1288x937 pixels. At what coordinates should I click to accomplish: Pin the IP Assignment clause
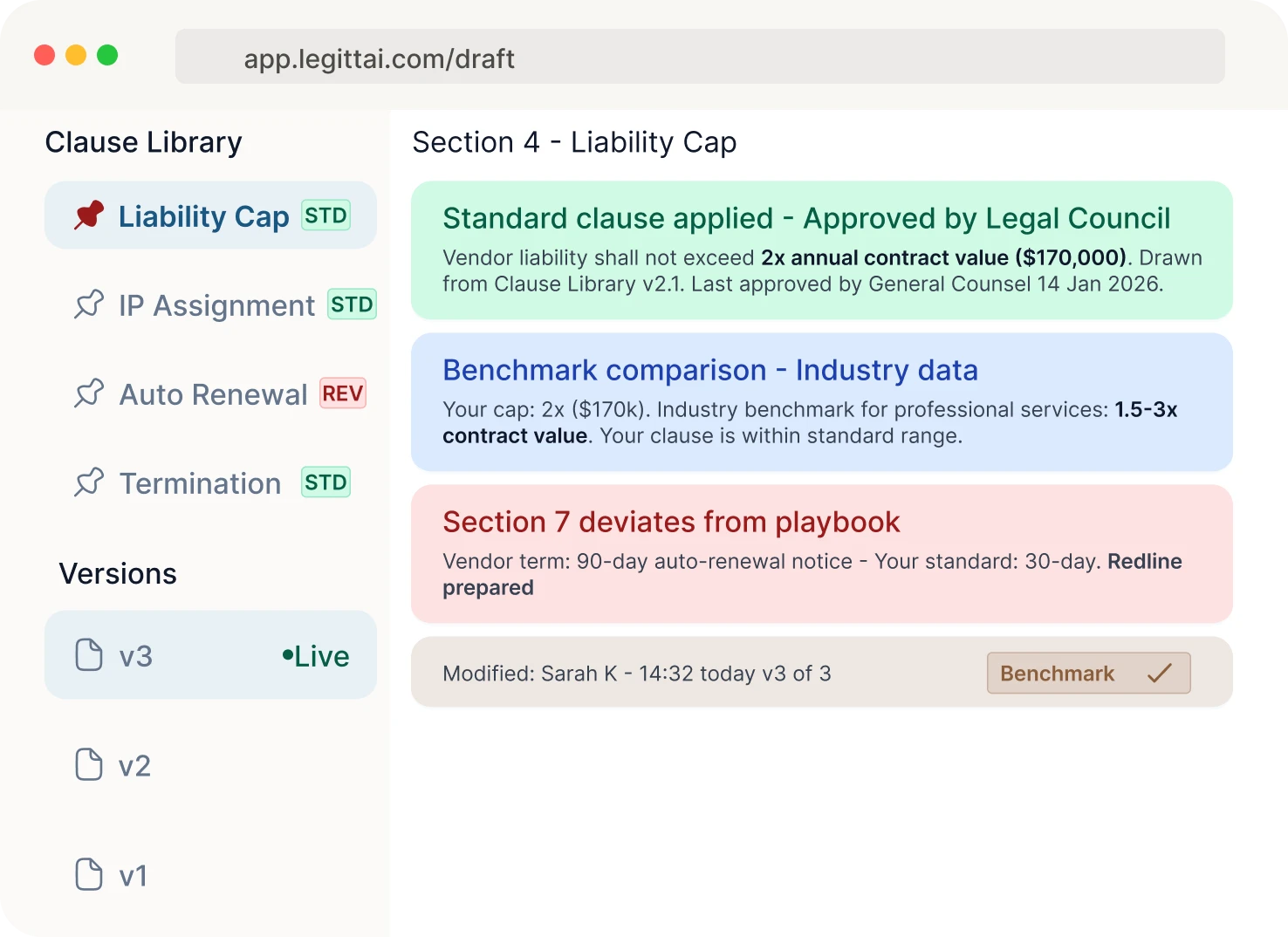click(89, 304)
